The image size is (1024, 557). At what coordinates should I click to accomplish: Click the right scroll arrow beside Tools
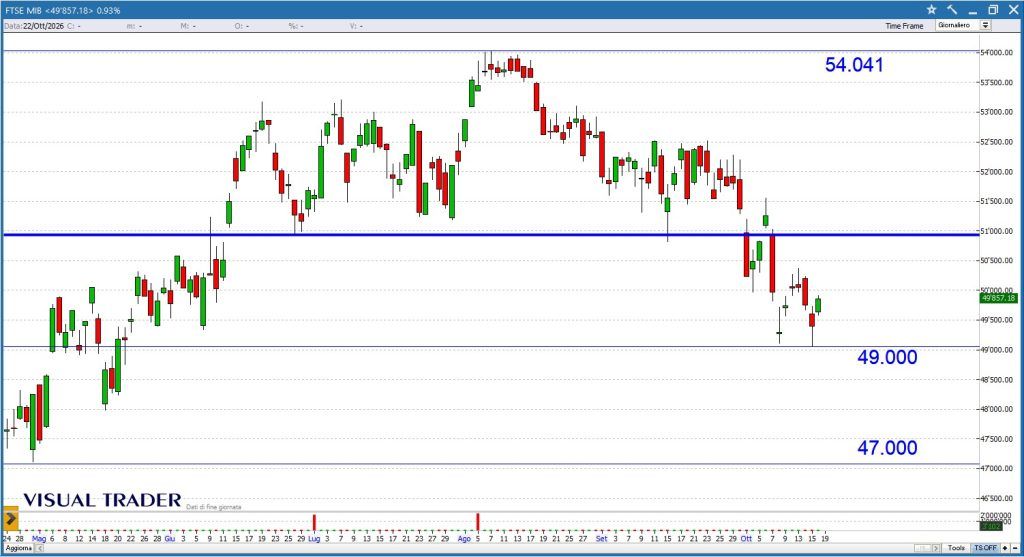coord(936,548)
